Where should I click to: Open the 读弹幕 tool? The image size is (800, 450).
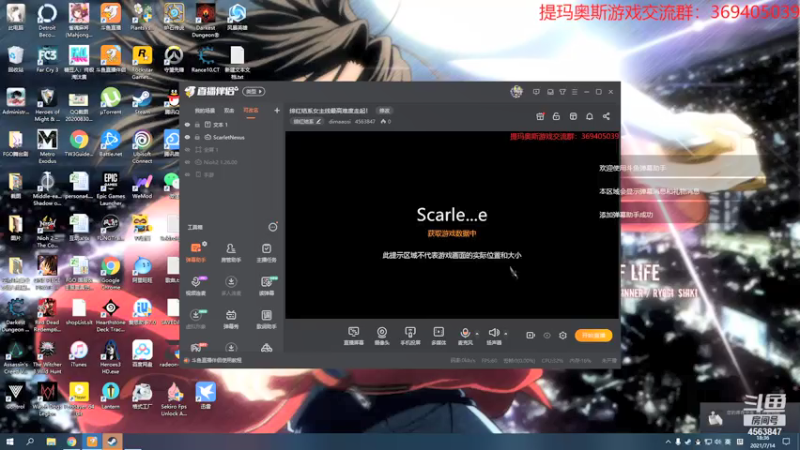tap(266, 286)
